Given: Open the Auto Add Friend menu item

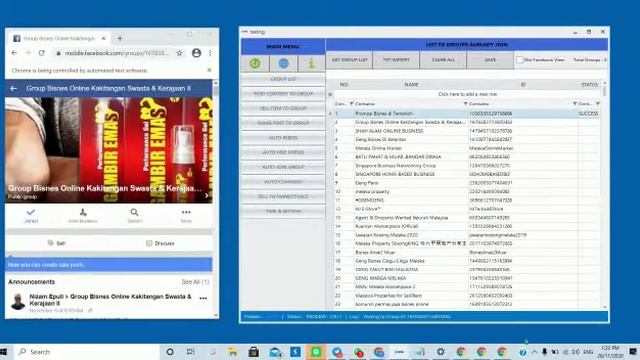Looking at the screenshot, I should (x=283, y=153).
